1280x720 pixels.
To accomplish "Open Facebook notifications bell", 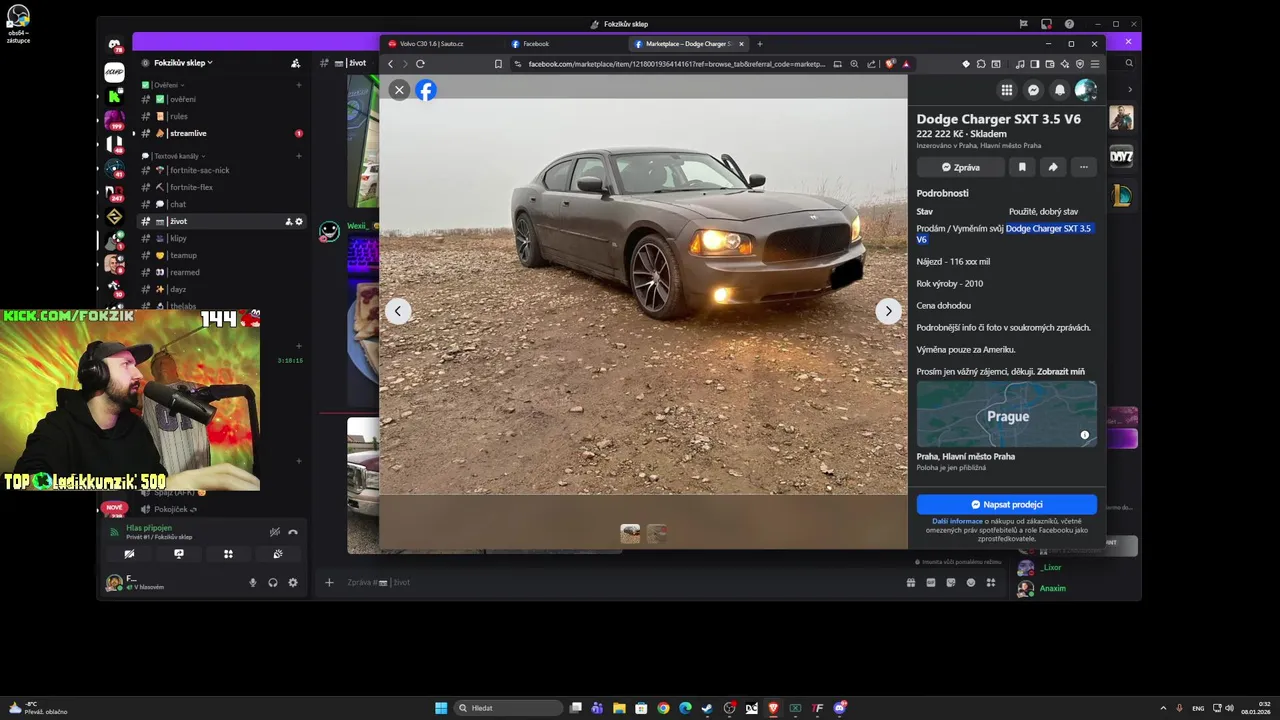I will (1059, 90).
